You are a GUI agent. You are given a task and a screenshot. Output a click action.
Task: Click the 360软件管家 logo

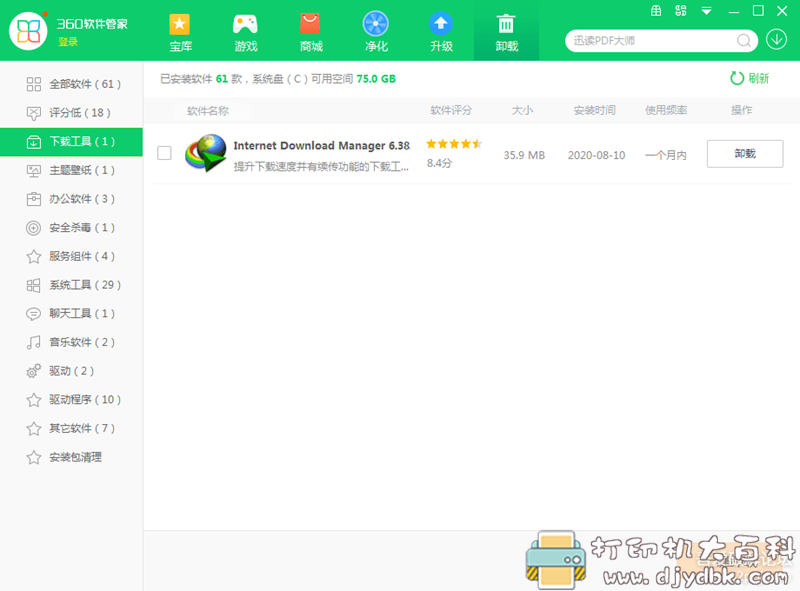[x=29, y=31]
